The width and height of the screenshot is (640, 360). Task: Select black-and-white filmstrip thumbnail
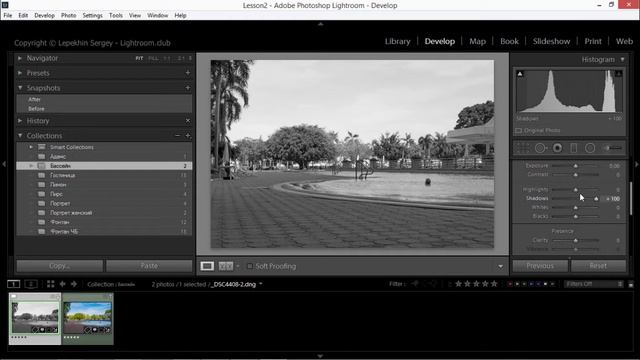click(x=35, y=318)
